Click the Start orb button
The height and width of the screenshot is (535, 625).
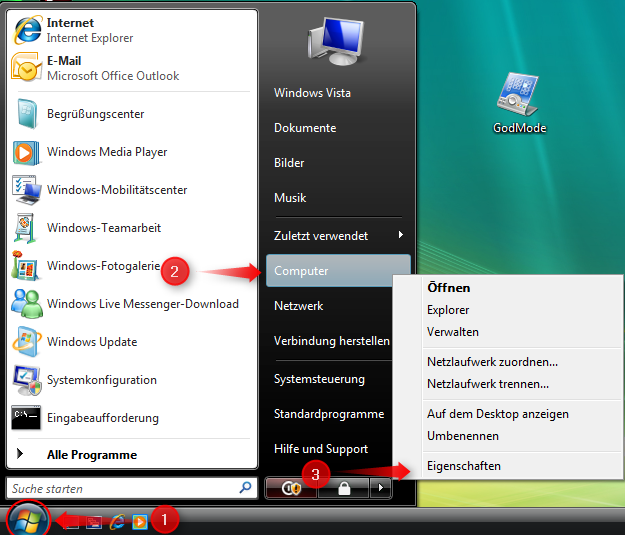point(28,519)
